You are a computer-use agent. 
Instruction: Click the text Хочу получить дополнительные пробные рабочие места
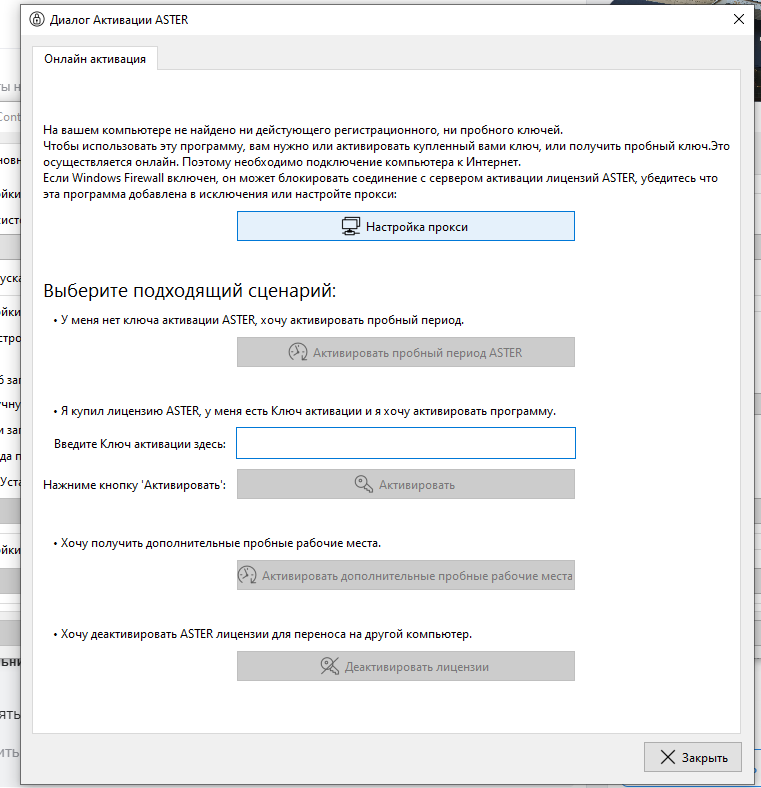221,543
